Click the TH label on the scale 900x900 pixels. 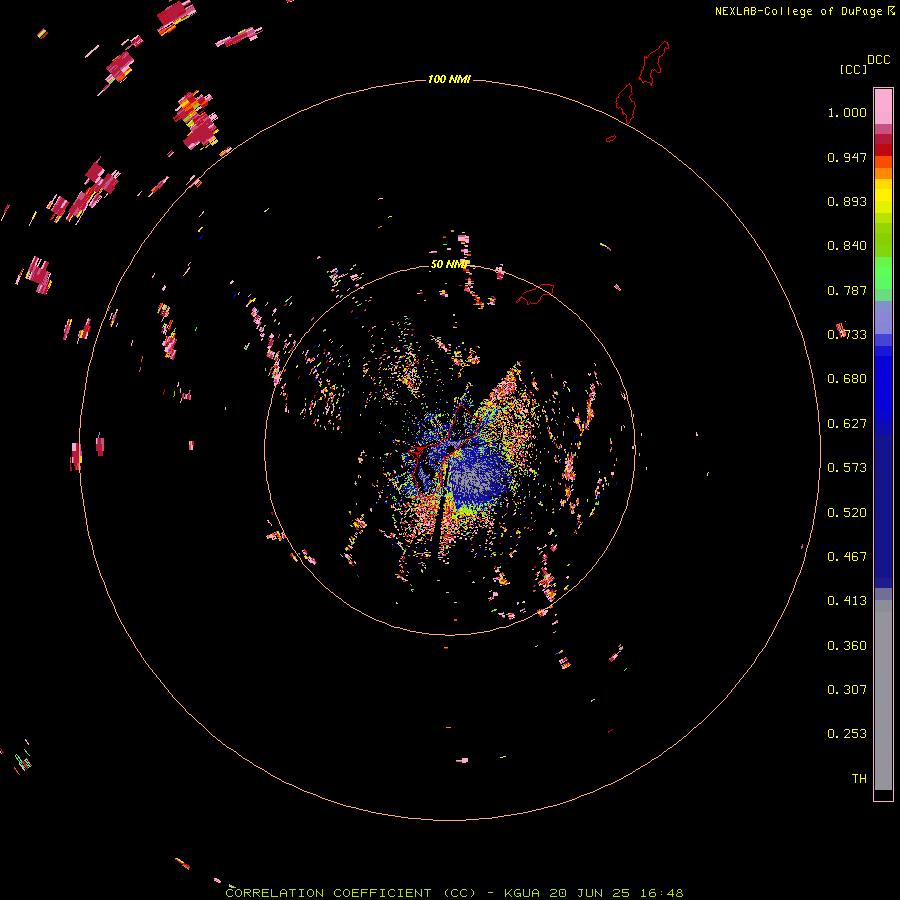click(859, 779)
